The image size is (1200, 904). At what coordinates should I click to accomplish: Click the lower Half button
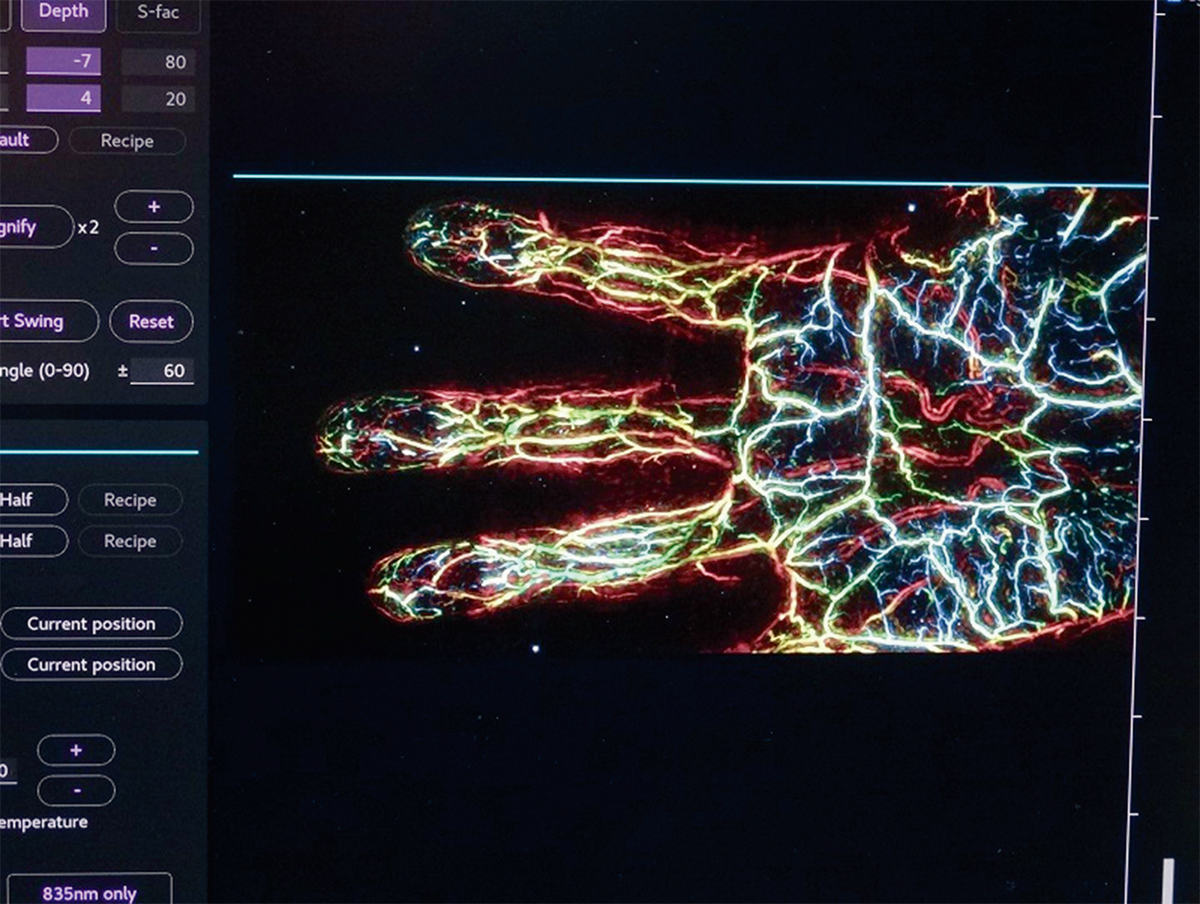pos(31,540)
